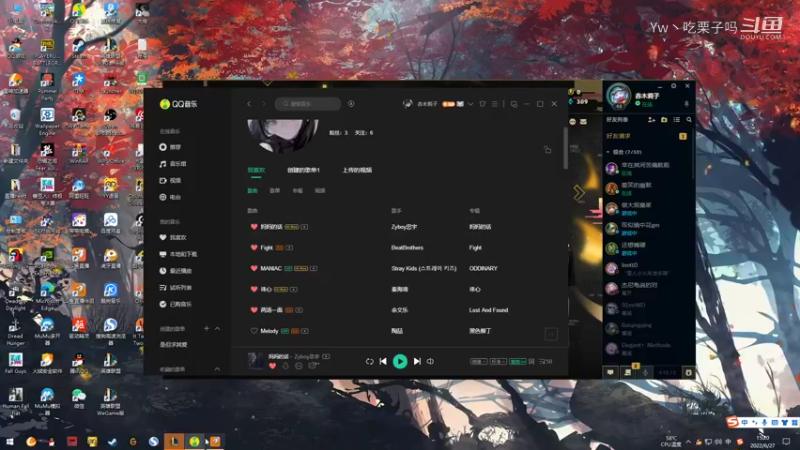Toggle loop playback mode in player bar
This screenshot has height=450, width=800.
[369, 361]
